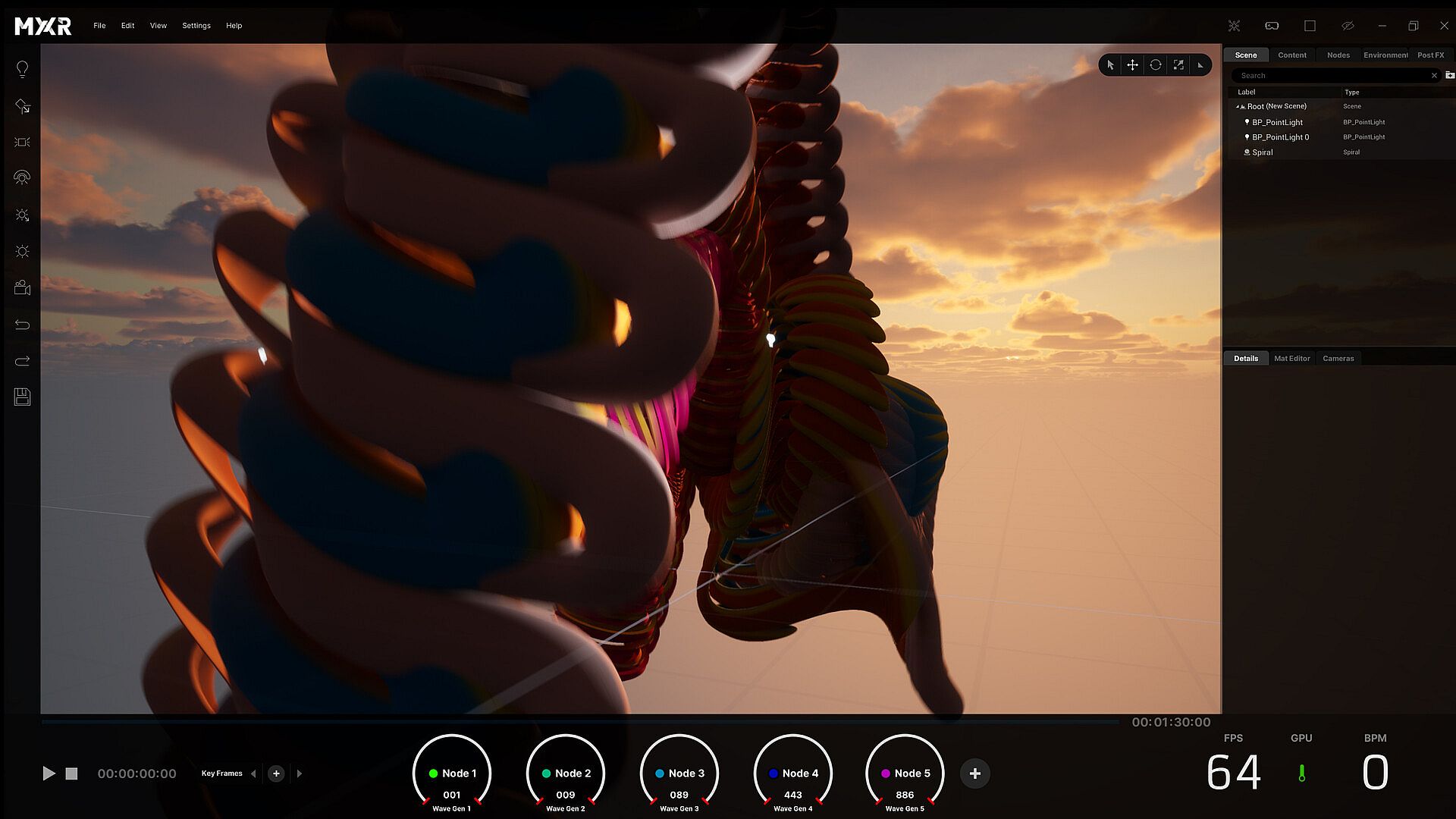Click the redo arrow icon

tap(22, 361)
